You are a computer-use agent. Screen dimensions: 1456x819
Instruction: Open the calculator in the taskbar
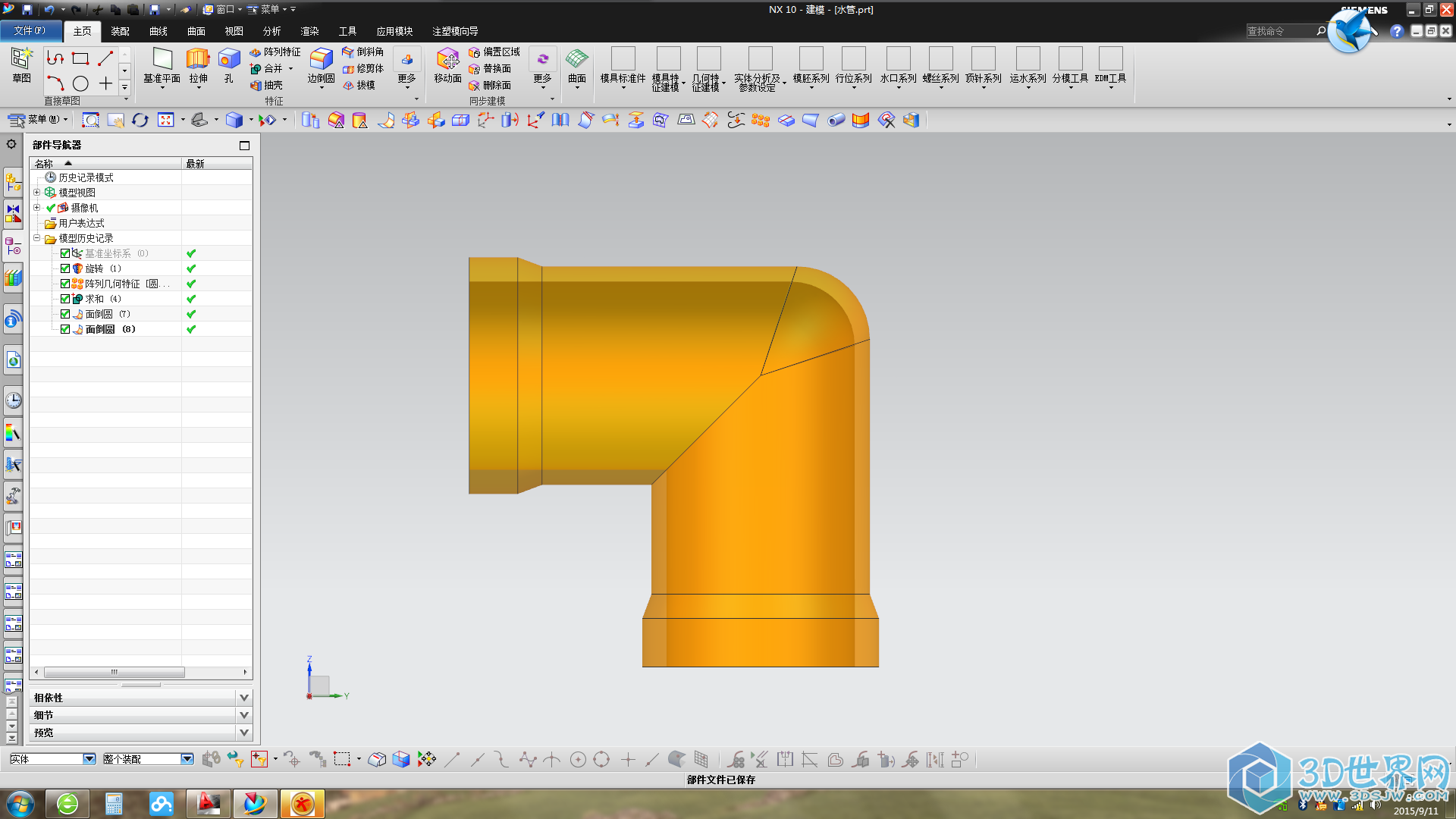coord(114,804)
